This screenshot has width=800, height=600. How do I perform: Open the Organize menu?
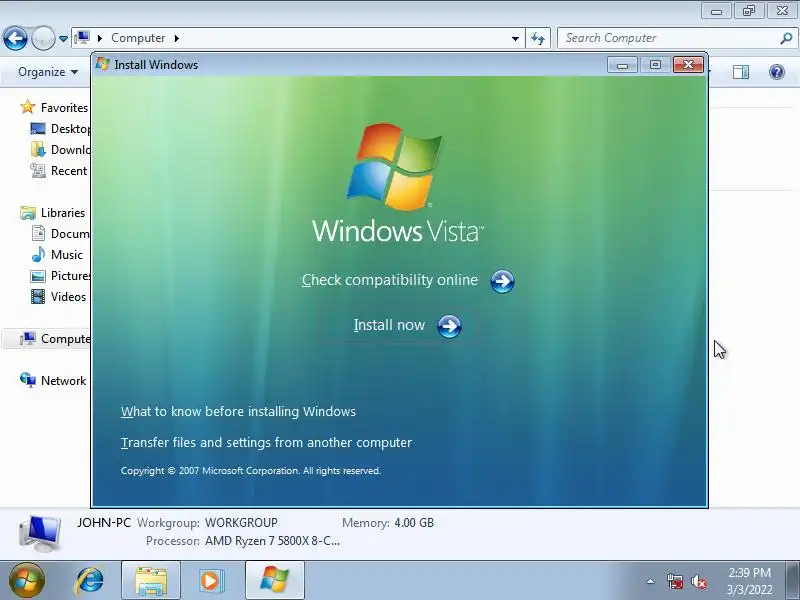tap(48, 72)
